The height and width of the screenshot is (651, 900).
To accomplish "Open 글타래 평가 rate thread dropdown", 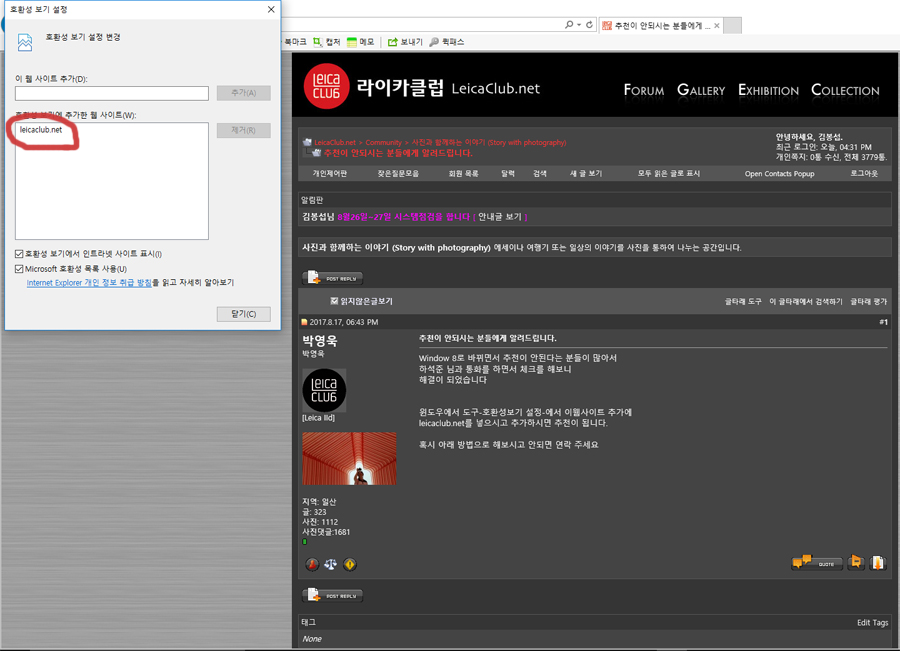I will click(868, 301).
